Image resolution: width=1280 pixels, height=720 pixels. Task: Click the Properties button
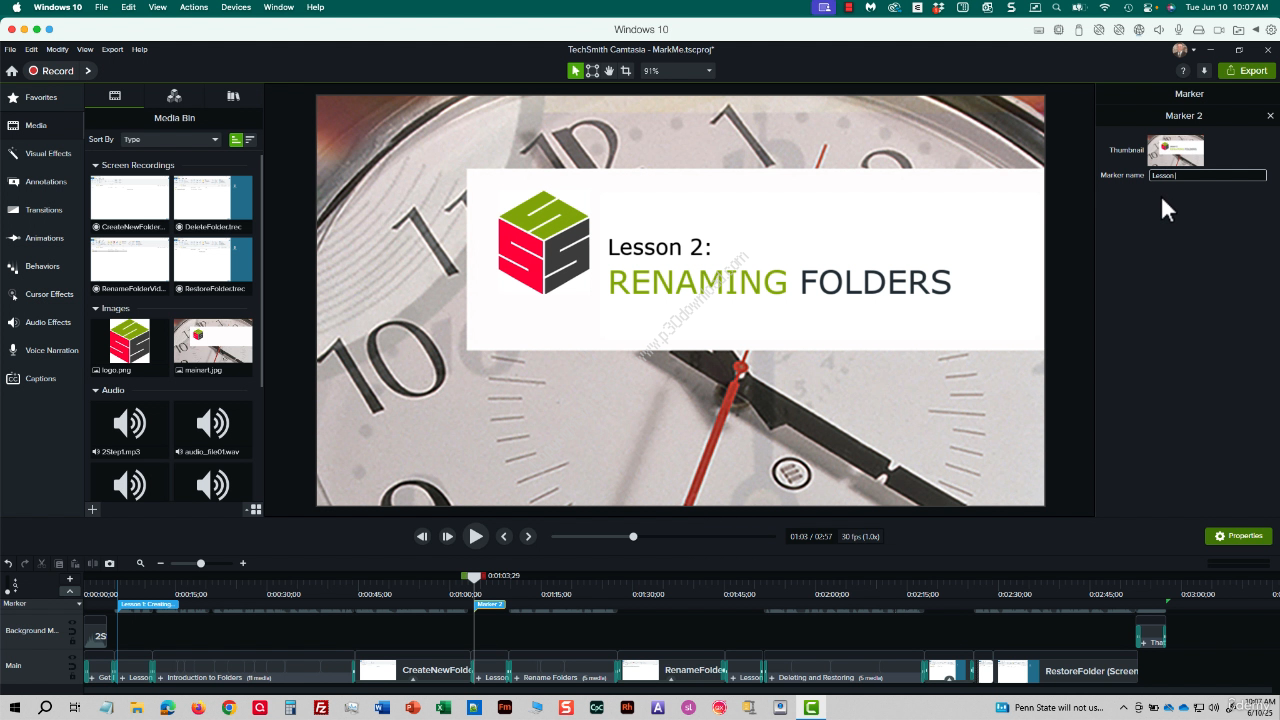click(x=1238, y=536)
